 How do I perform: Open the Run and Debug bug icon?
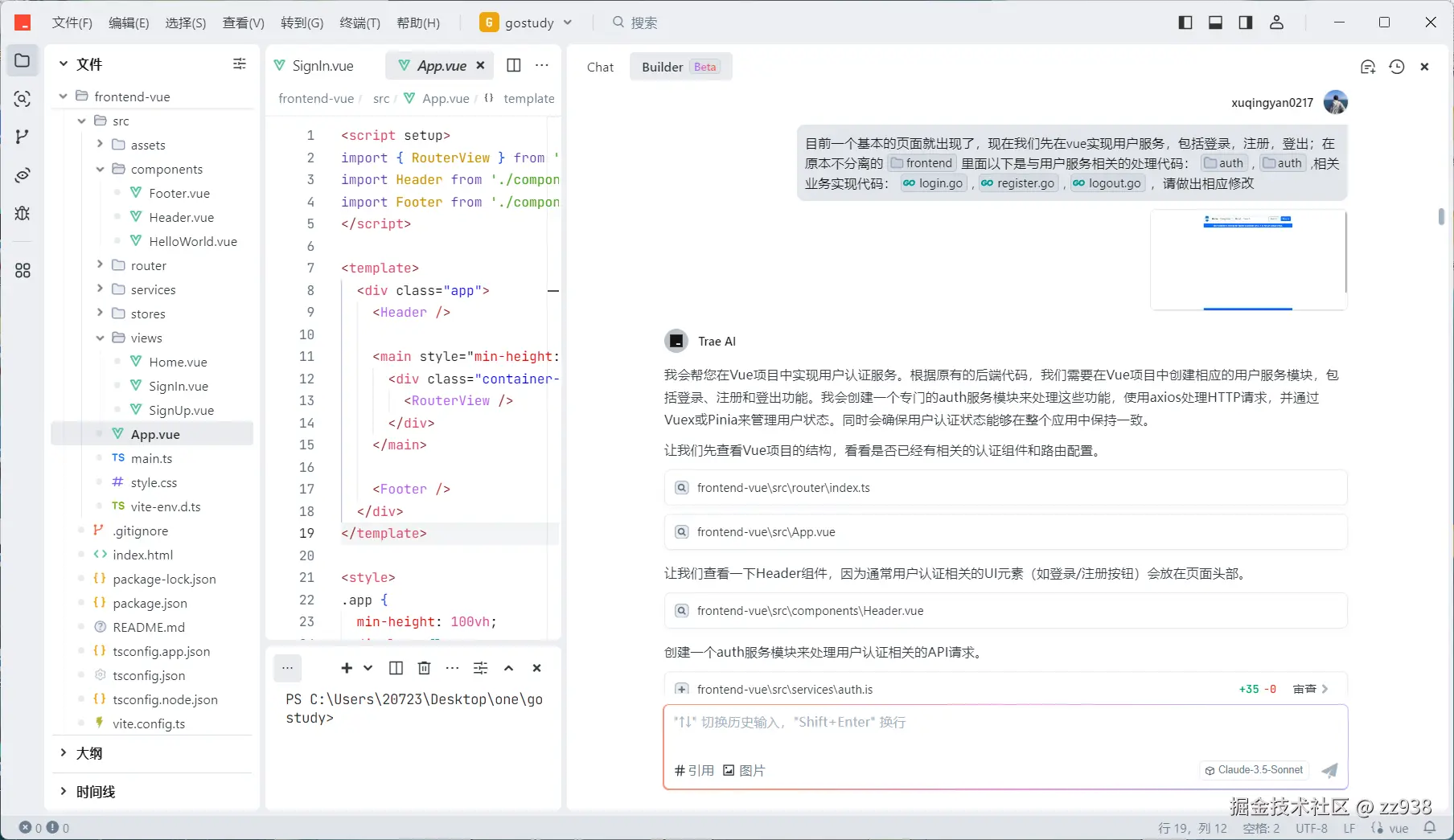click(x=23, y=213)
